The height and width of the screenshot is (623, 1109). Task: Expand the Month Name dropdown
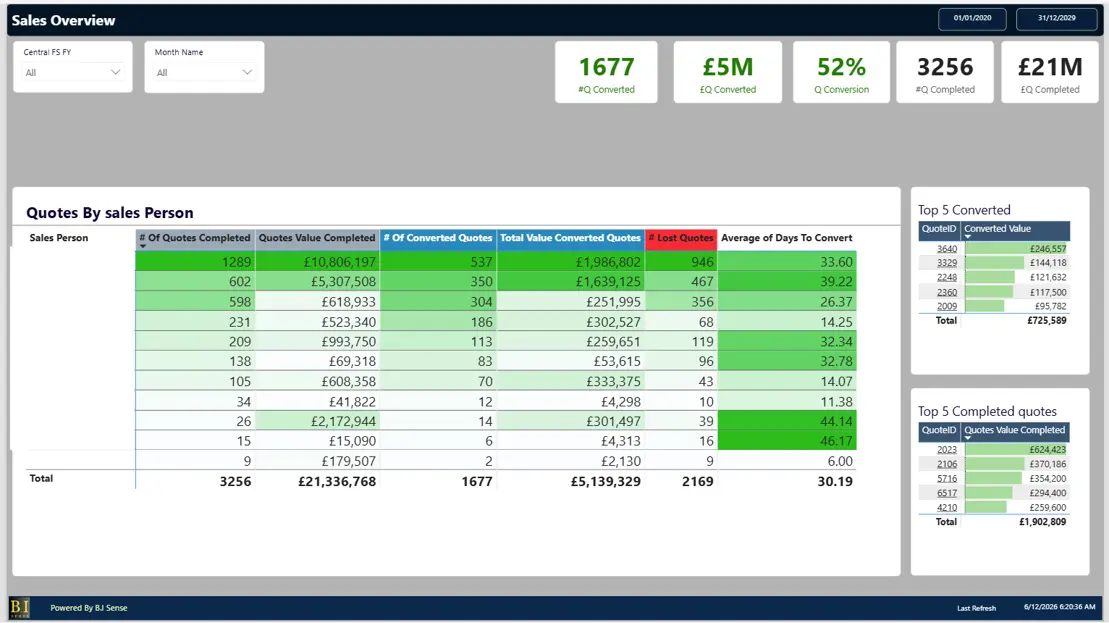coord(204,72)
